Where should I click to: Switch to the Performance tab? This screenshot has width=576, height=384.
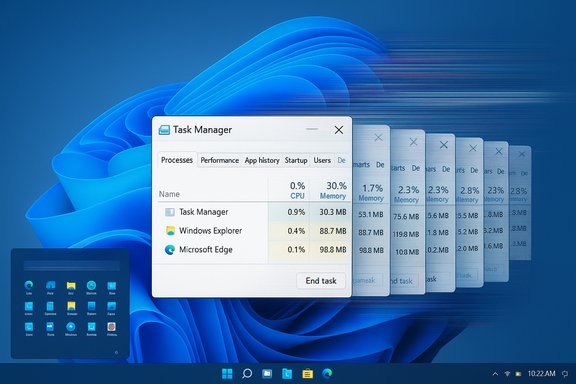[220, 160]
